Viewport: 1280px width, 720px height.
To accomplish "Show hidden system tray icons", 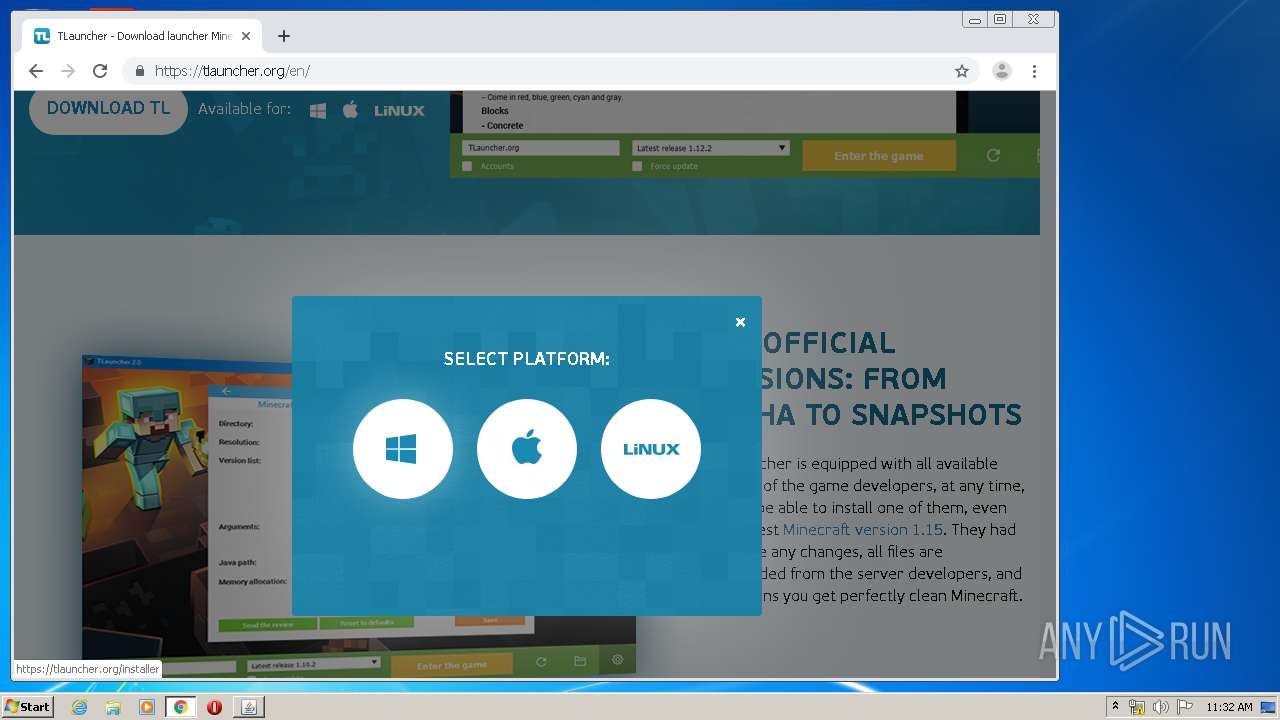I will (x=1116, y=707).
